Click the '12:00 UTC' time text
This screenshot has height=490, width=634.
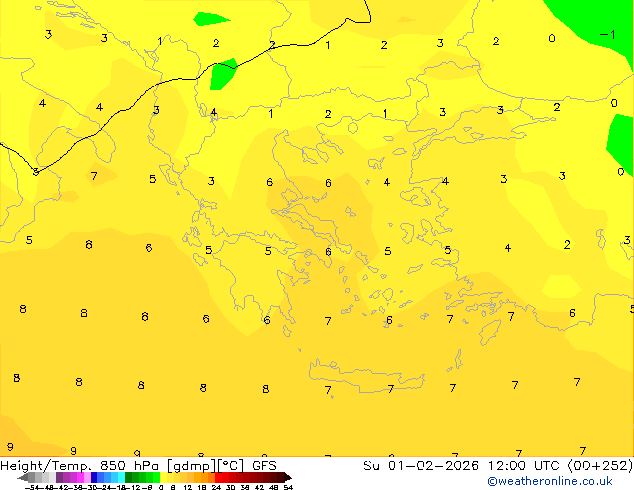[526, 466]
